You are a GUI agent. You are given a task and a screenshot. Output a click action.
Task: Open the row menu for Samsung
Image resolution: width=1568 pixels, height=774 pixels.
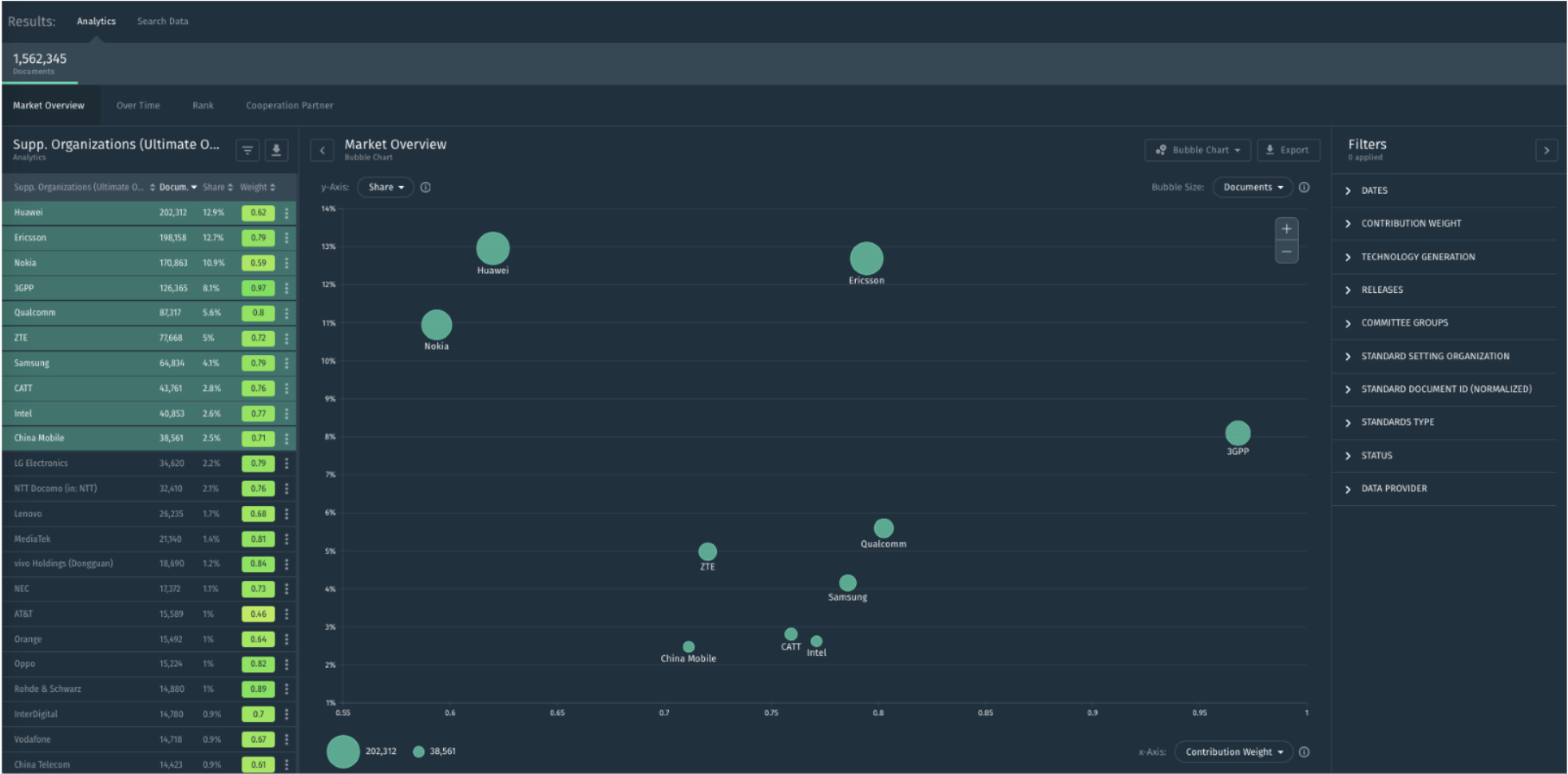tap(287, 363)
